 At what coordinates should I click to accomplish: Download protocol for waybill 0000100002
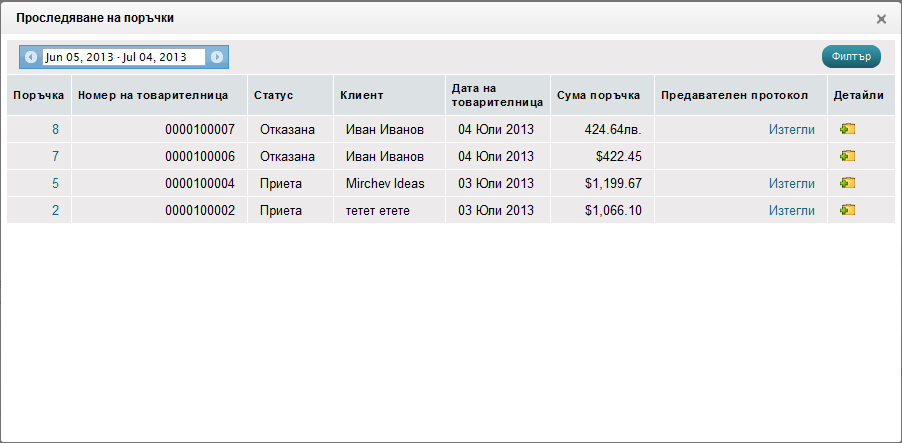[791, 210]
